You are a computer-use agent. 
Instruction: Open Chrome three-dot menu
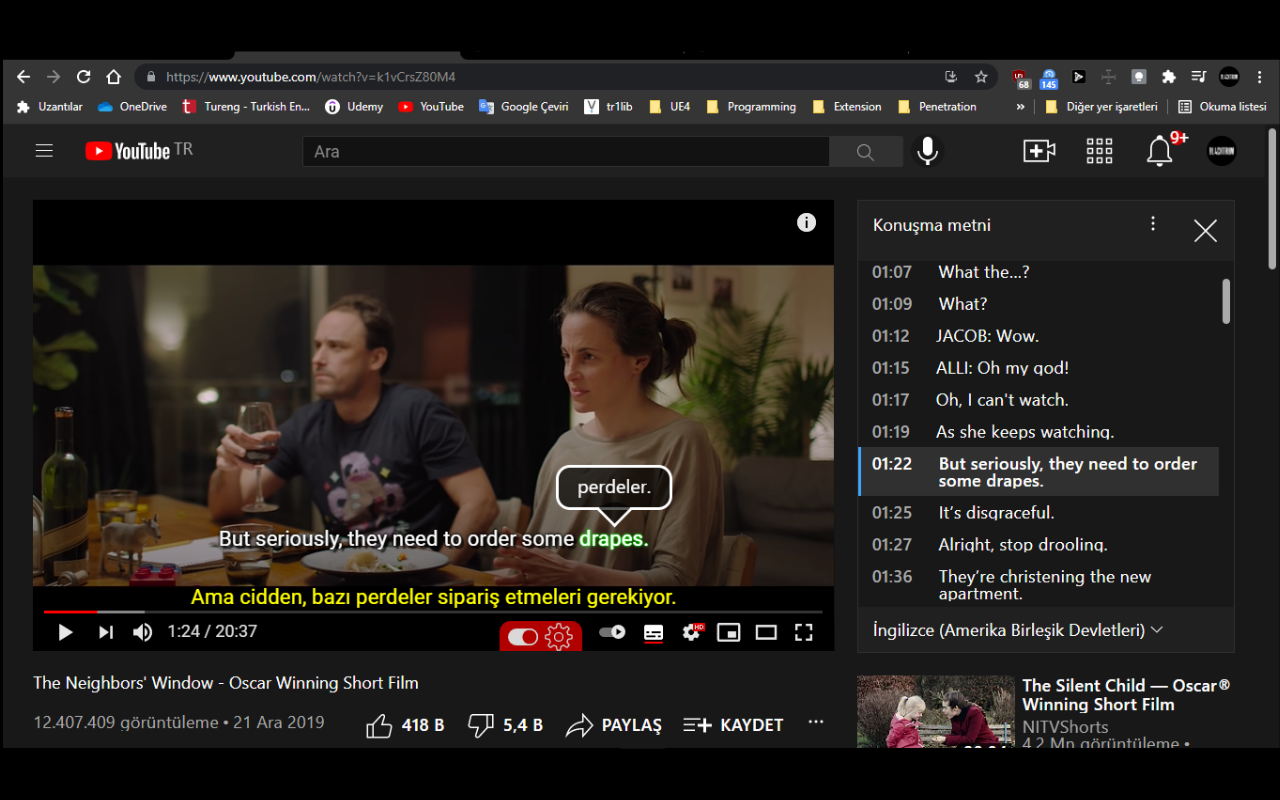(1259, 77)
